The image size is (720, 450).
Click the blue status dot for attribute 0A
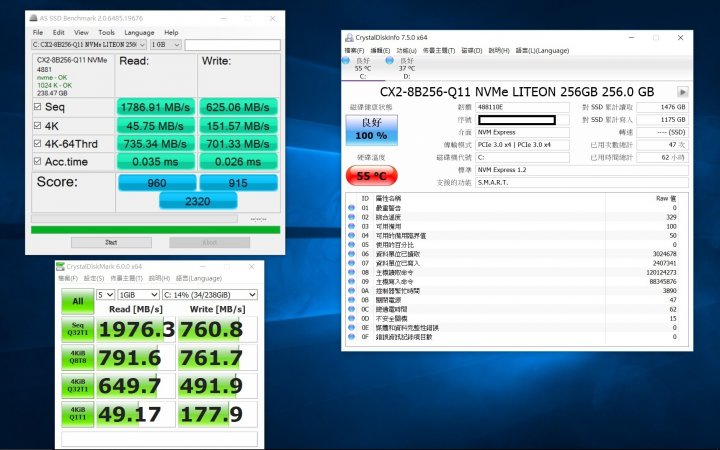(351, 290)
